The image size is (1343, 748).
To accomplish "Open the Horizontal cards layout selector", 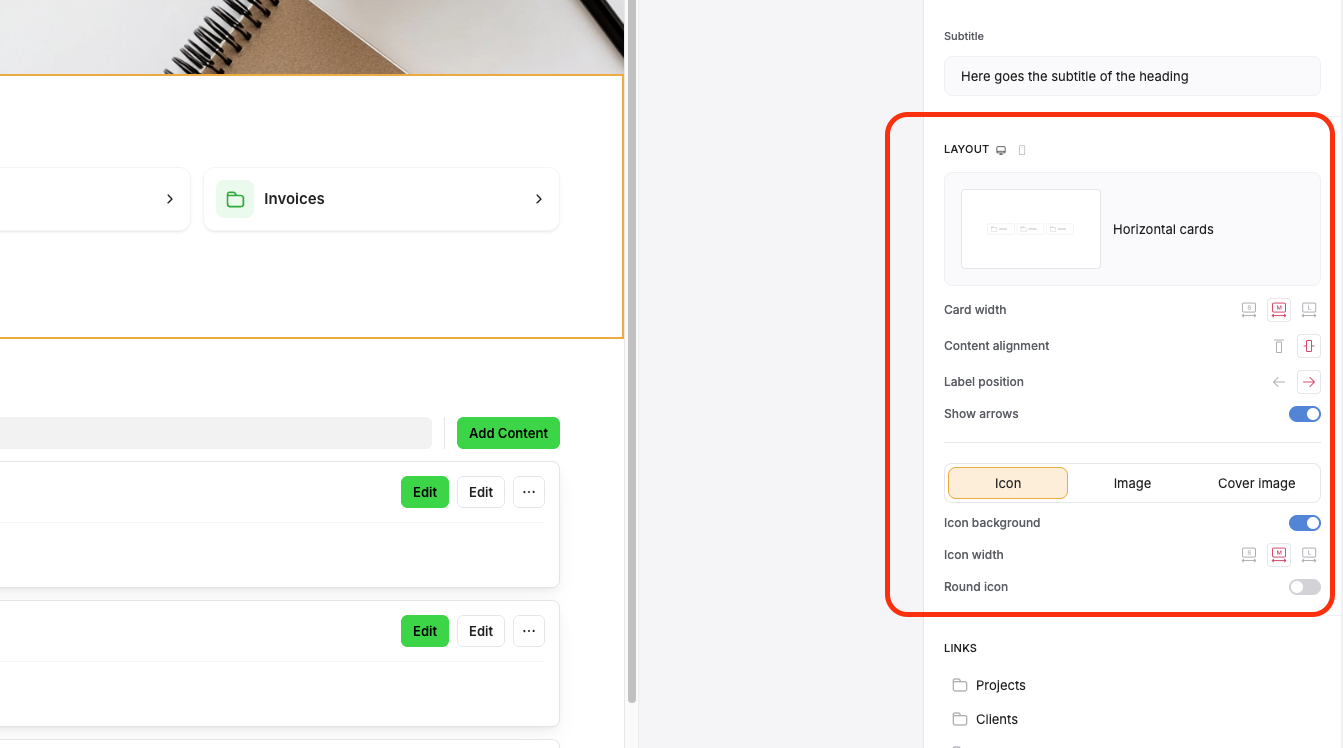I will pos(1132,229).
